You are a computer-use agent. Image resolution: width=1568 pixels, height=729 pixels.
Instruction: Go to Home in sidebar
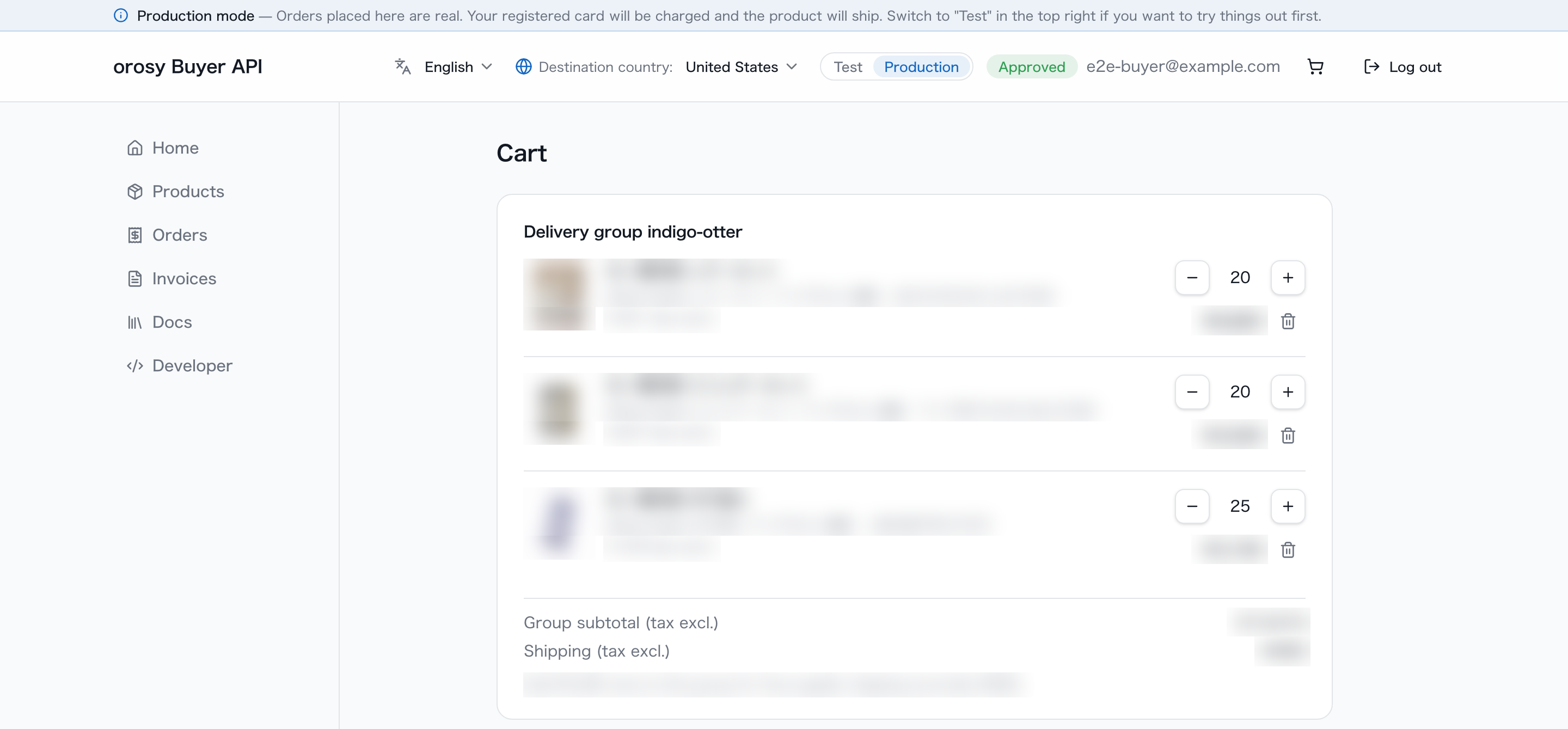pos(163,148)
